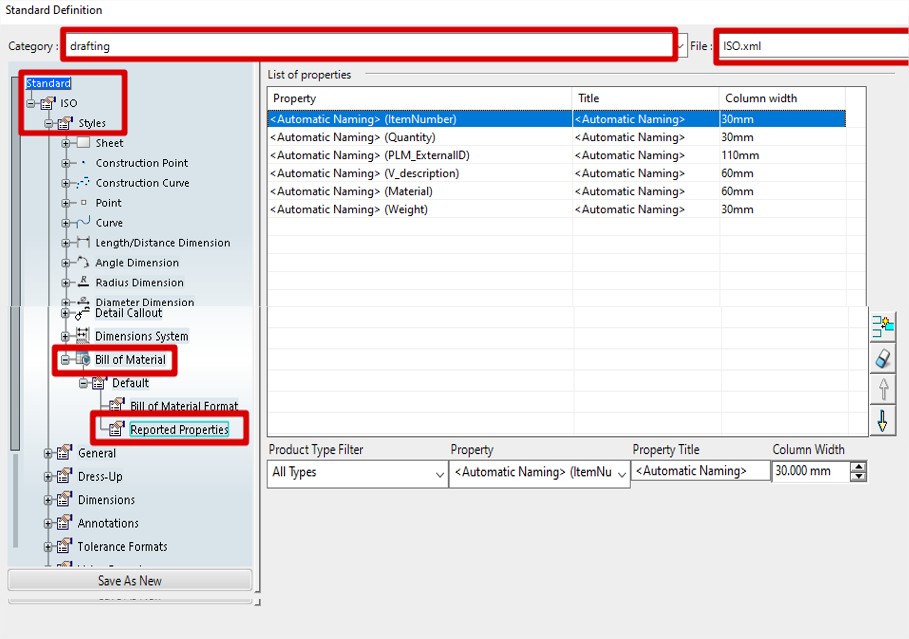The height and width of the screenshot is (639, 909).
Task: Click the Dimensions System icon
Action: pyautogui.click(x=83, y=336)
